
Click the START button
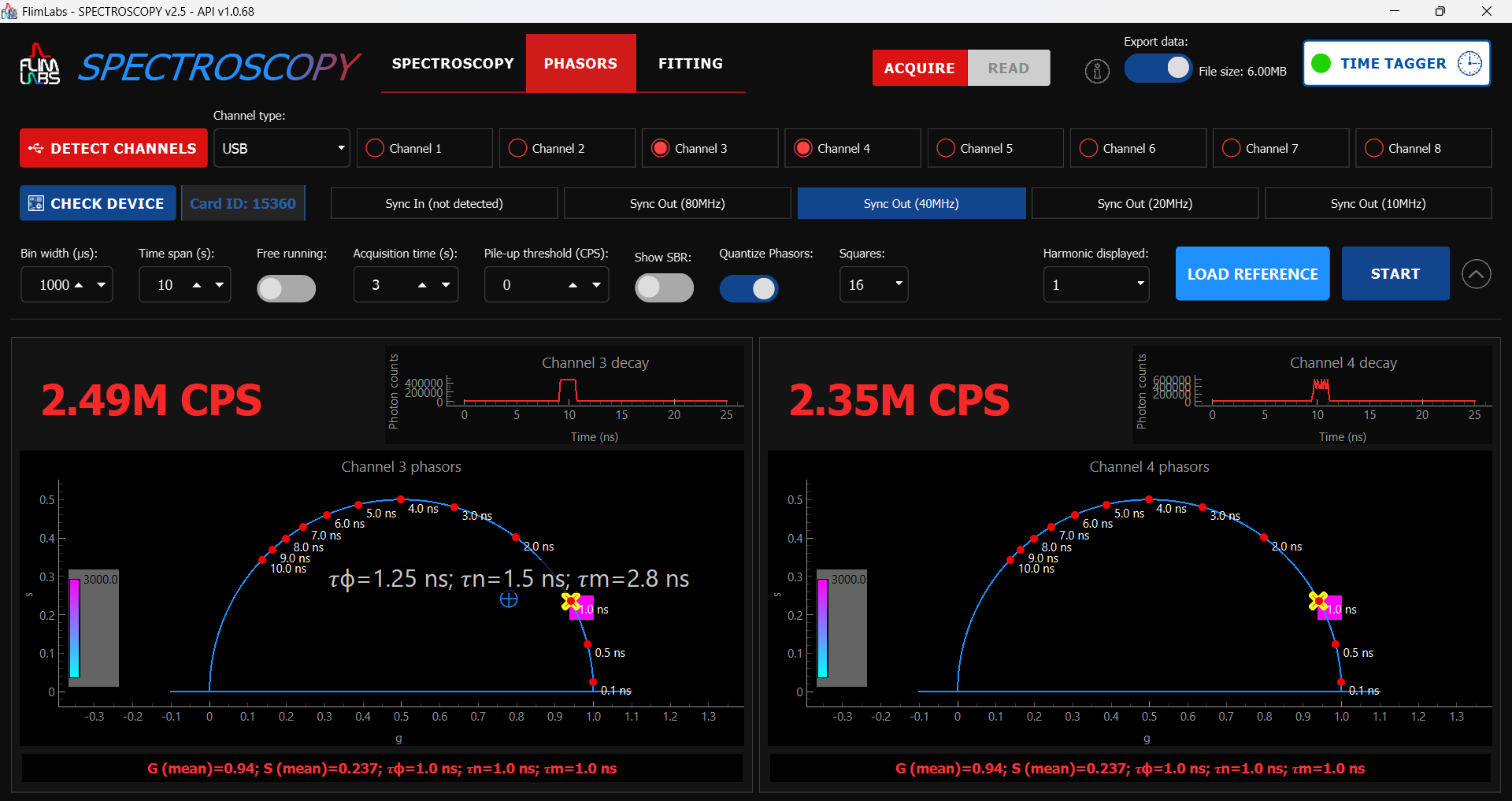click(x=1395, y=273)
